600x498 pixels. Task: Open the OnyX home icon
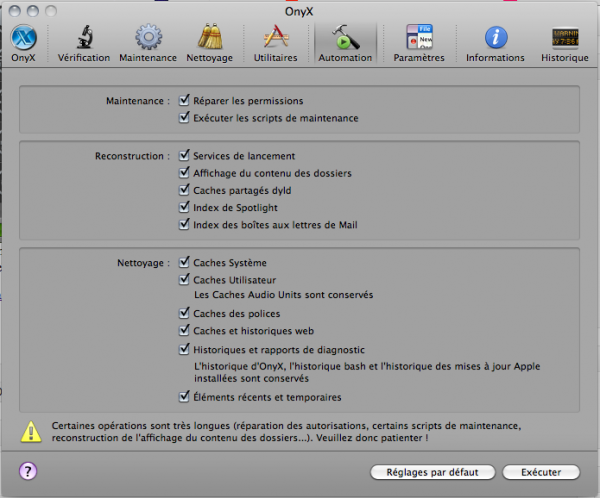click(23, 38)
